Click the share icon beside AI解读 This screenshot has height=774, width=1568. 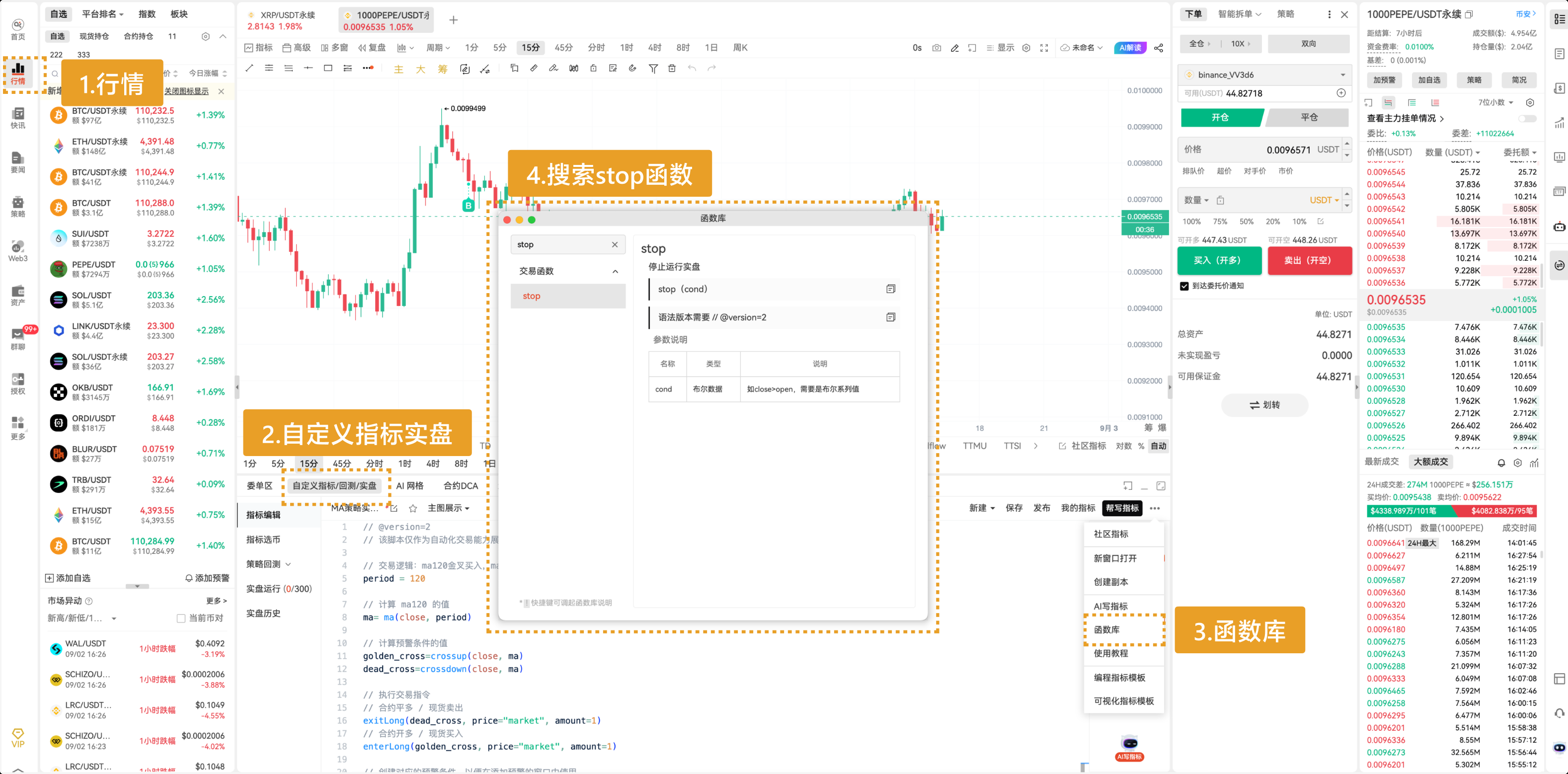point(1158,48)
